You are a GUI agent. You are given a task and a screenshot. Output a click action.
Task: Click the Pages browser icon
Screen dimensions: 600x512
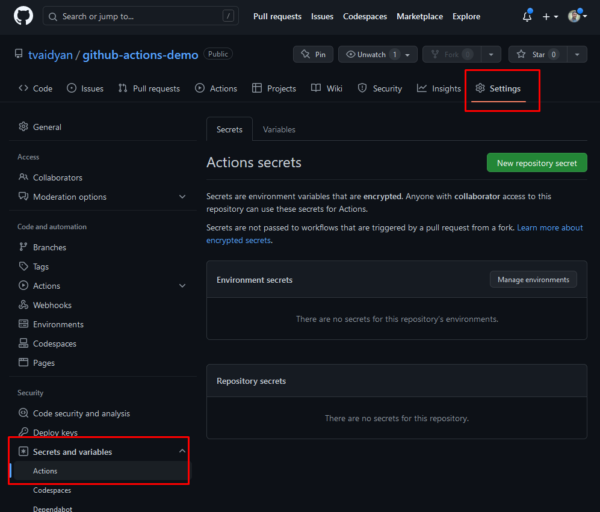[x=23, y=362]
